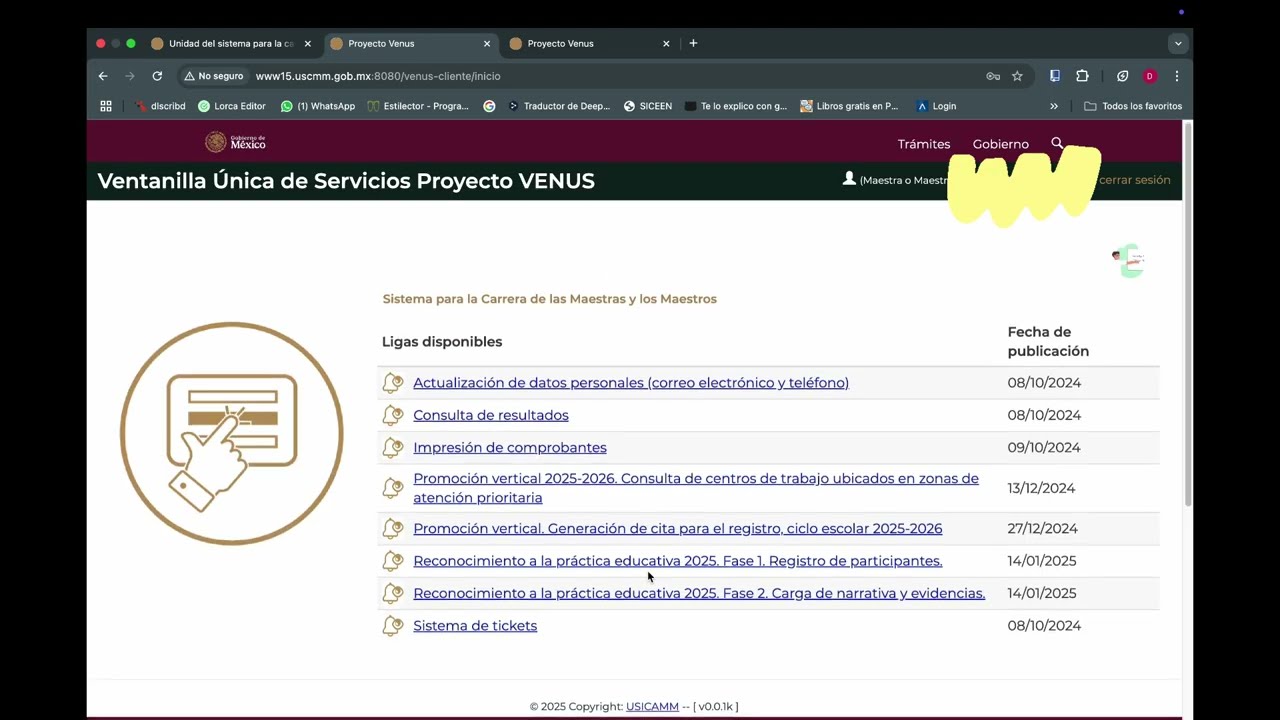1280x720 pixels.
Task: Open the Consulta de resultados link
Action: tap(491, 415)
